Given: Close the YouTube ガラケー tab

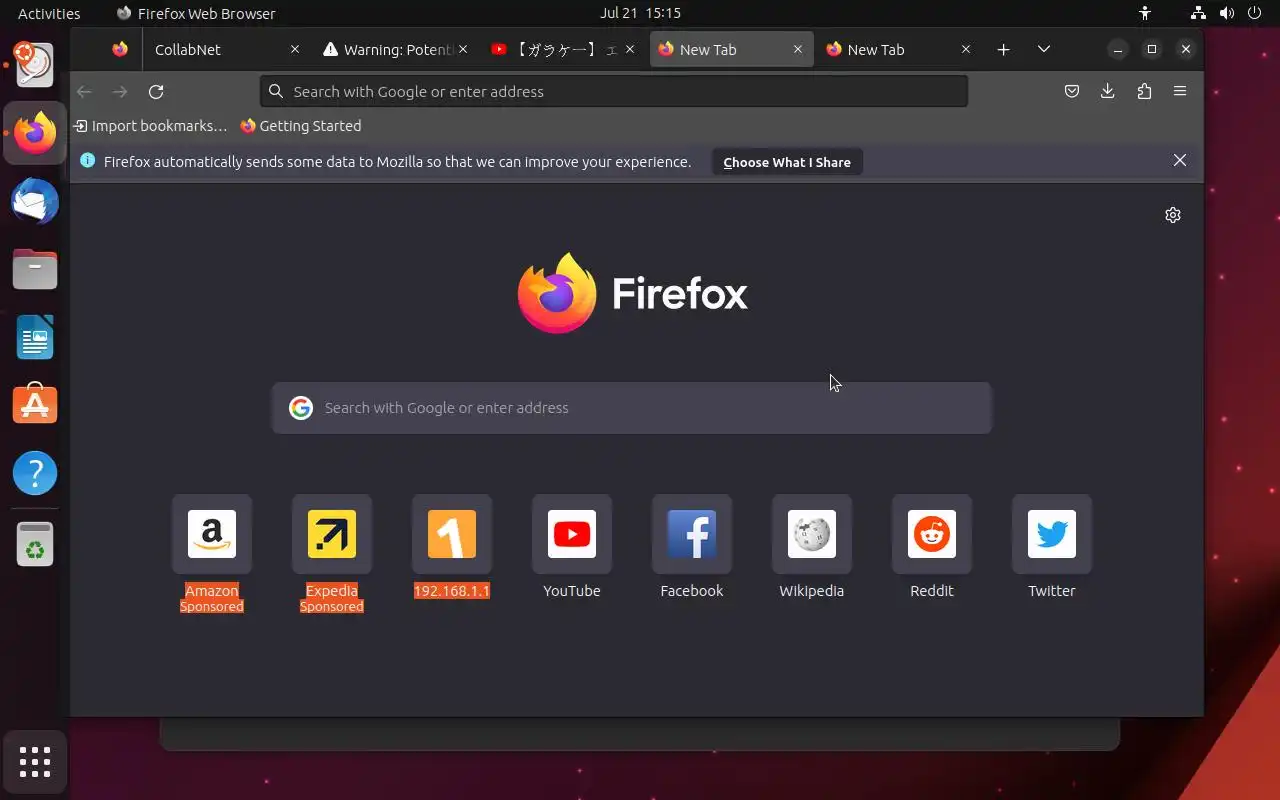Looking at the screenshot, I should pyautogui.click(x=630, y=50).
